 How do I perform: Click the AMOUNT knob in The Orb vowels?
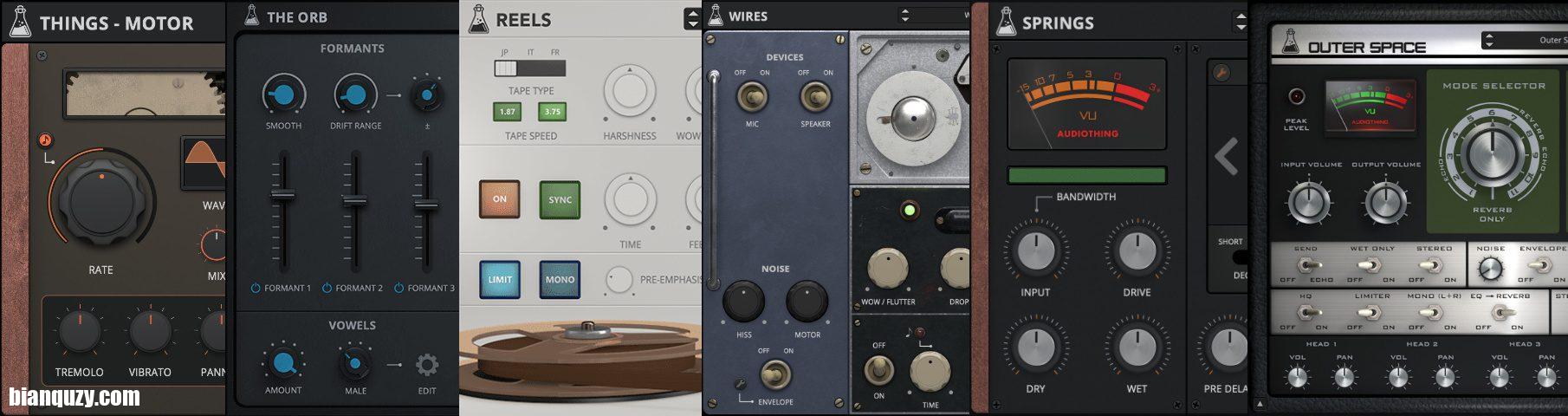point(283,363)
